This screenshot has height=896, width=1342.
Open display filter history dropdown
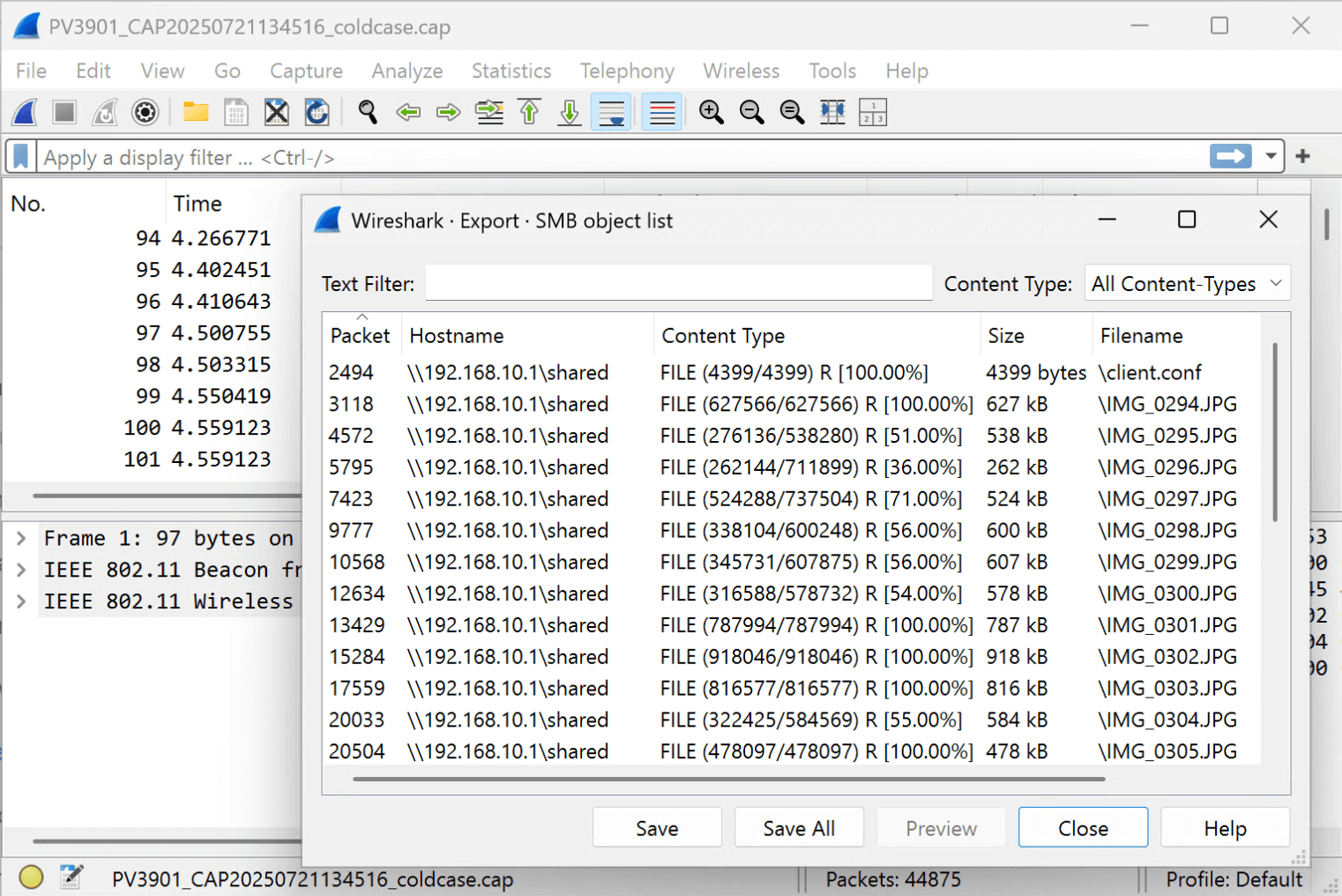pyautogui.click(x=1271, y=156)
